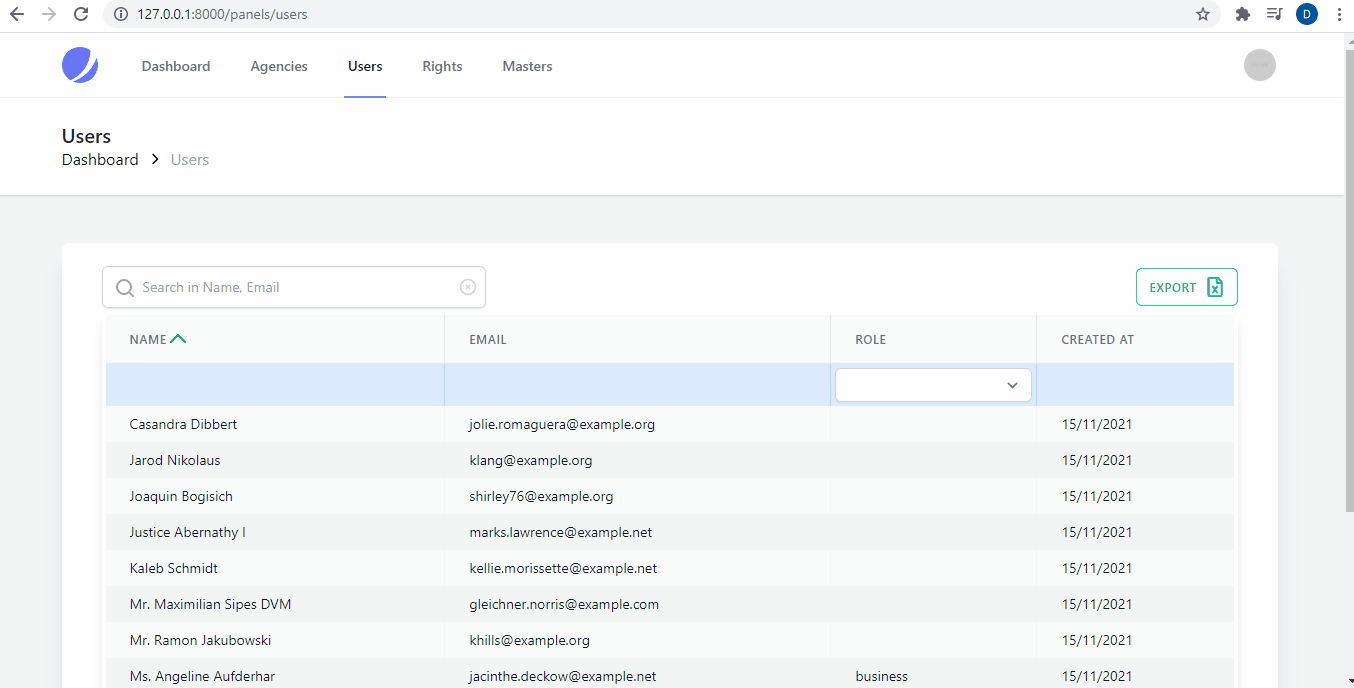Click the shirley76@example.org email

click(x=541, y=496)
